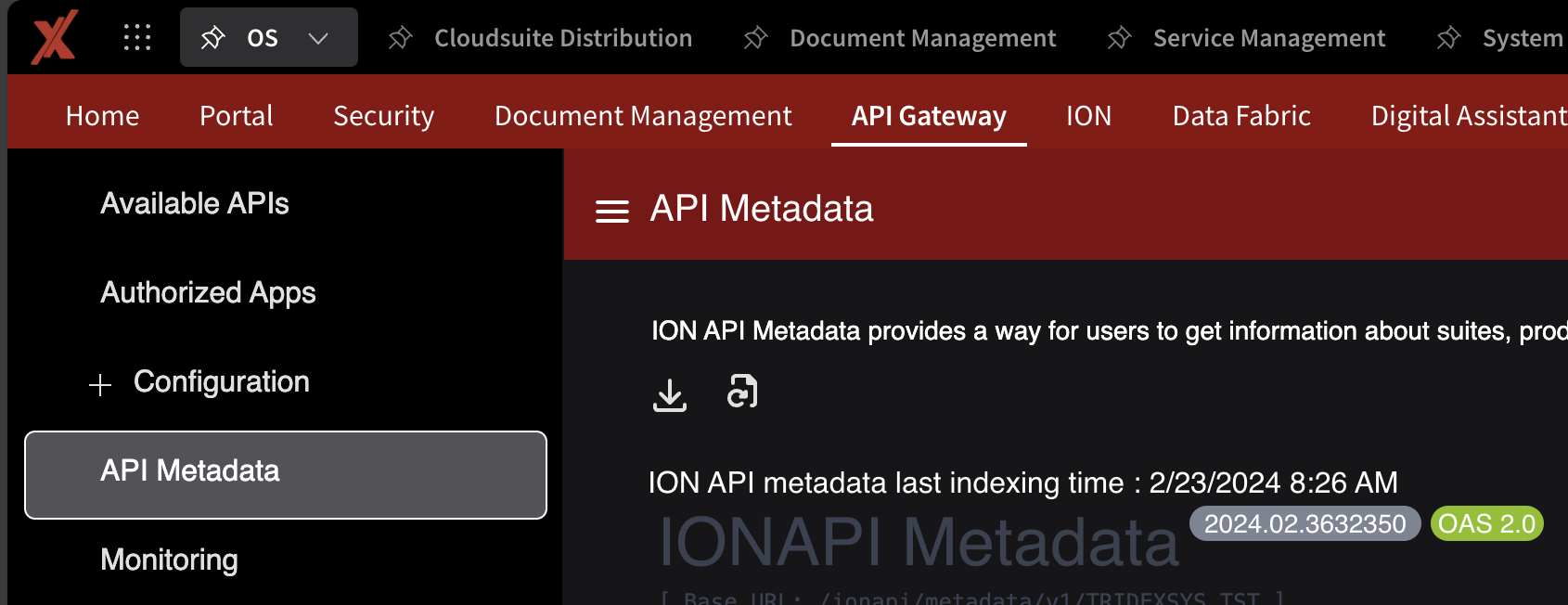Click pin icon beside System
The height and width of the screenshot is (605, 1568).
pyautogui.click(x=1448, y=37)
